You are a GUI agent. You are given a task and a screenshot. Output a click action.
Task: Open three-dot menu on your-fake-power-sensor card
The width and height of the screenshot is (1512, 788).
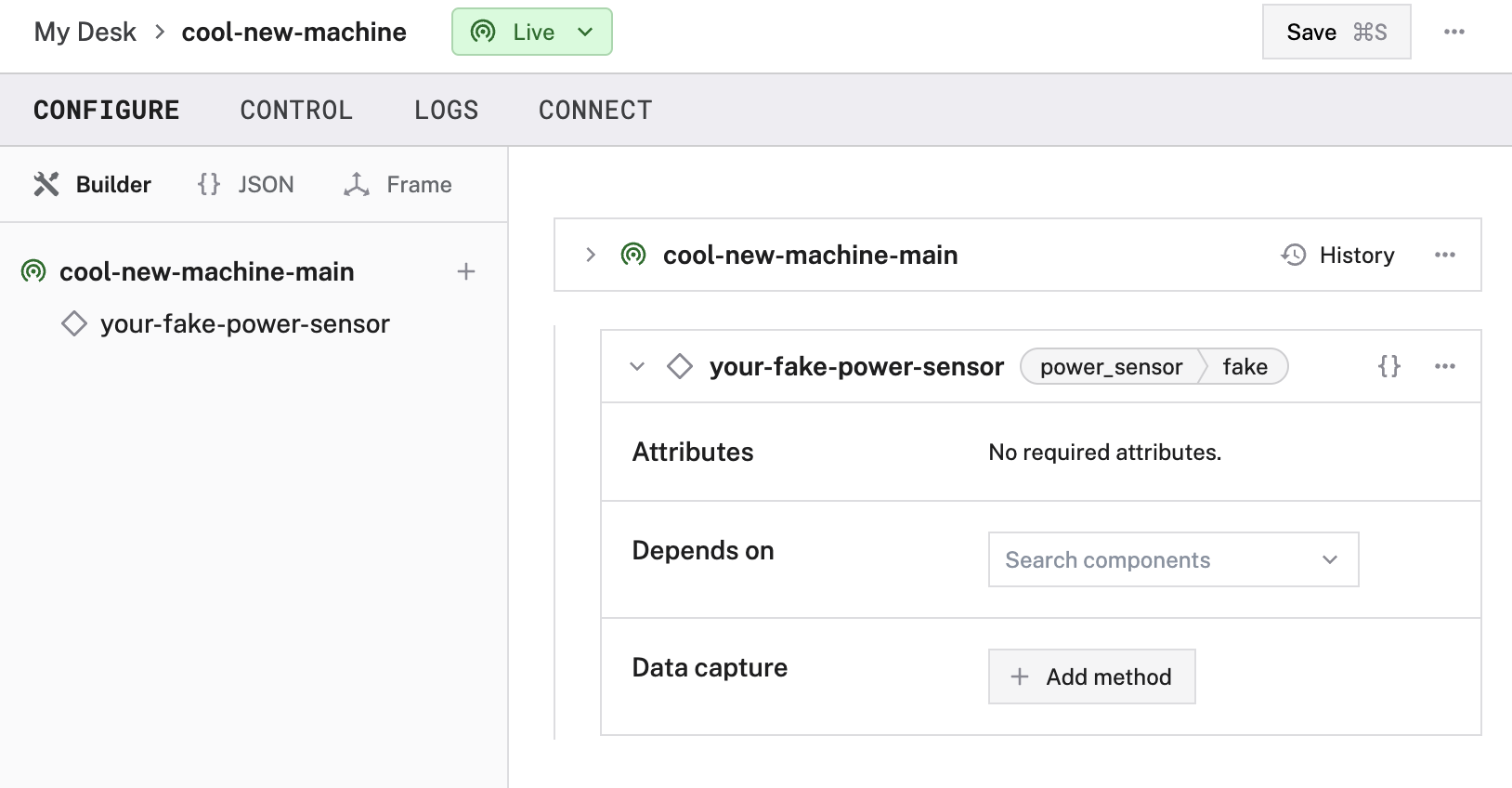1444,366
